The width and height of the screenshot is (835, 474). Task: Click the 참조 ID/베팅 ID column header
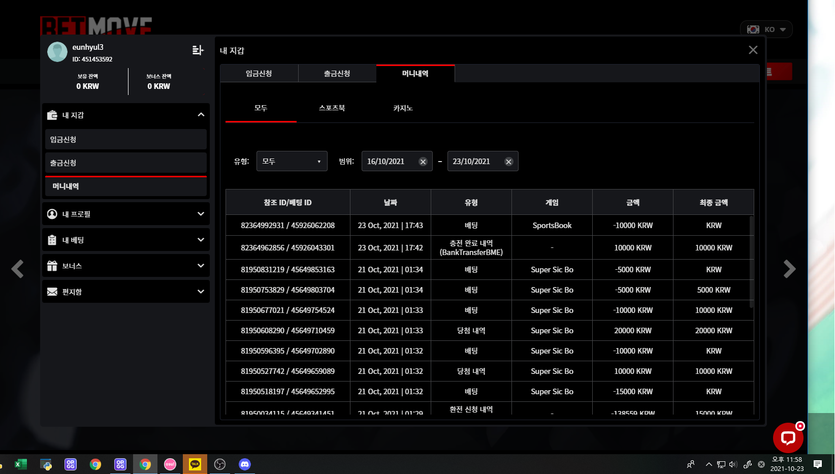(x=288, y=202)
